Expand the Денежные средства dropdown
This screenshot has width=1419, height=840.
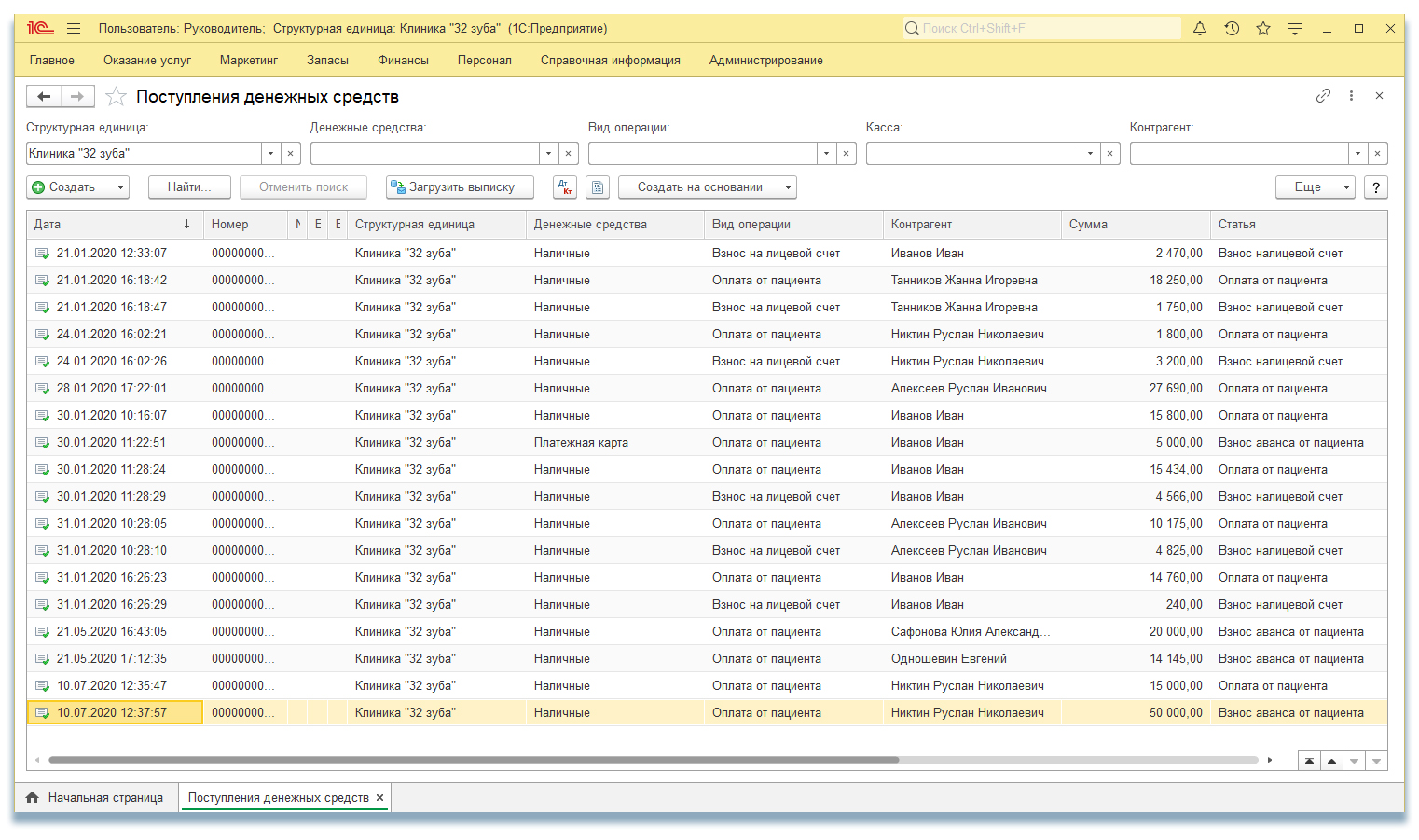(x=548, y=153)
